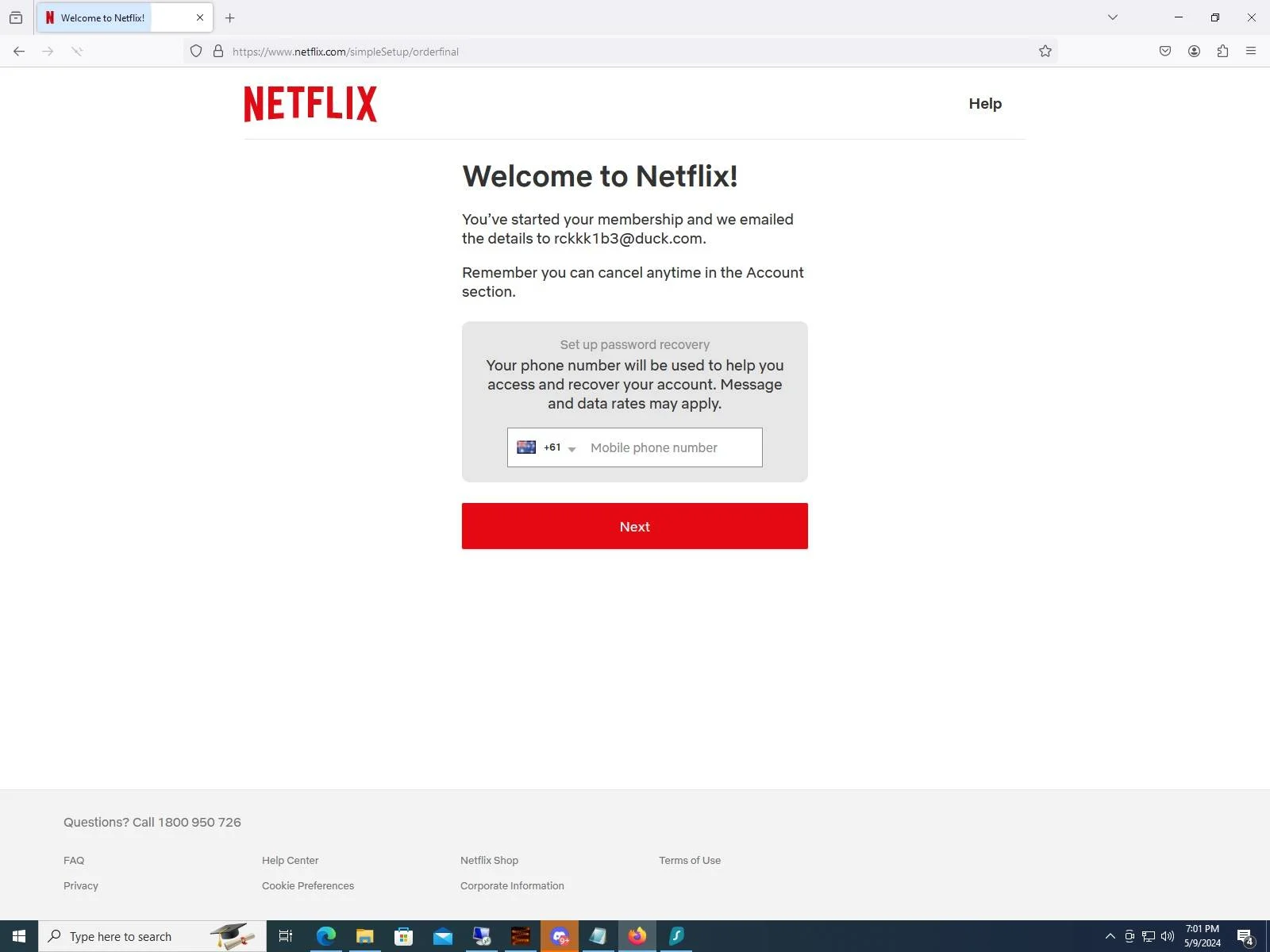This screenshot has height=952, width=1270.
Task: Open the FAQ footer link
Action: (x=74, y=860)
